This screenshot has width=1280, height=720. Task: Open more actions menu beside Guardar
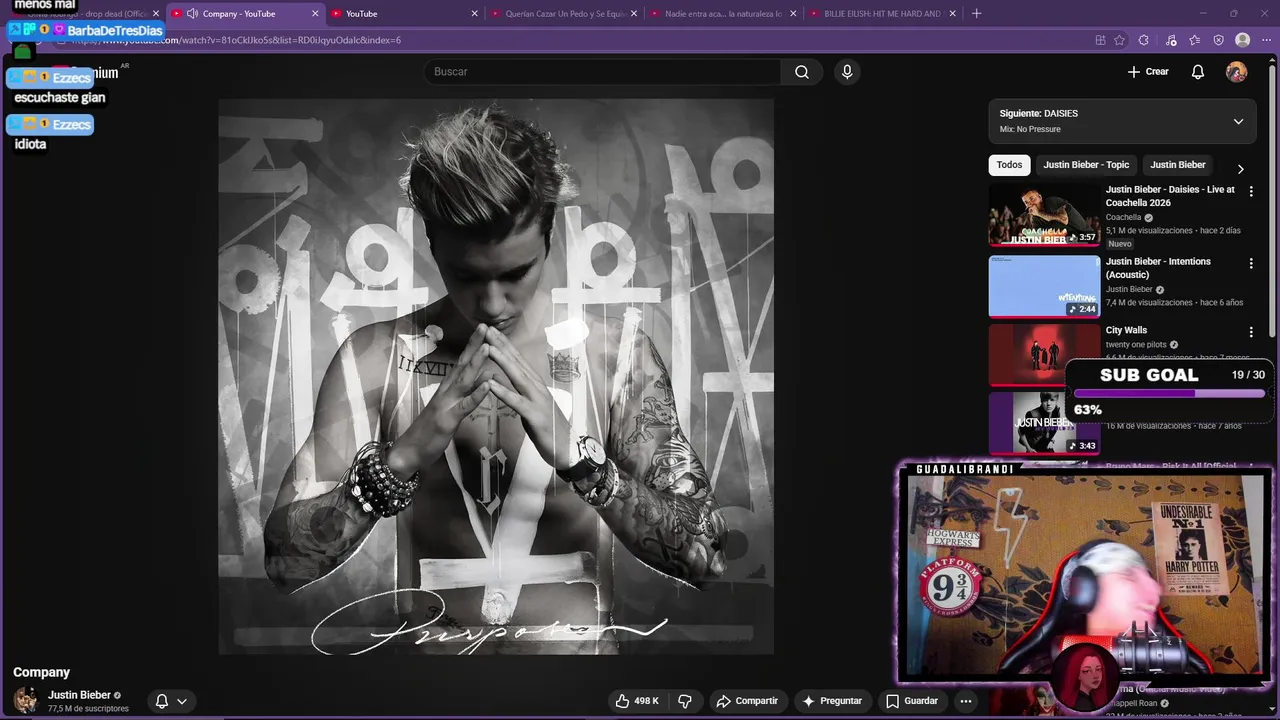[965, 701]
